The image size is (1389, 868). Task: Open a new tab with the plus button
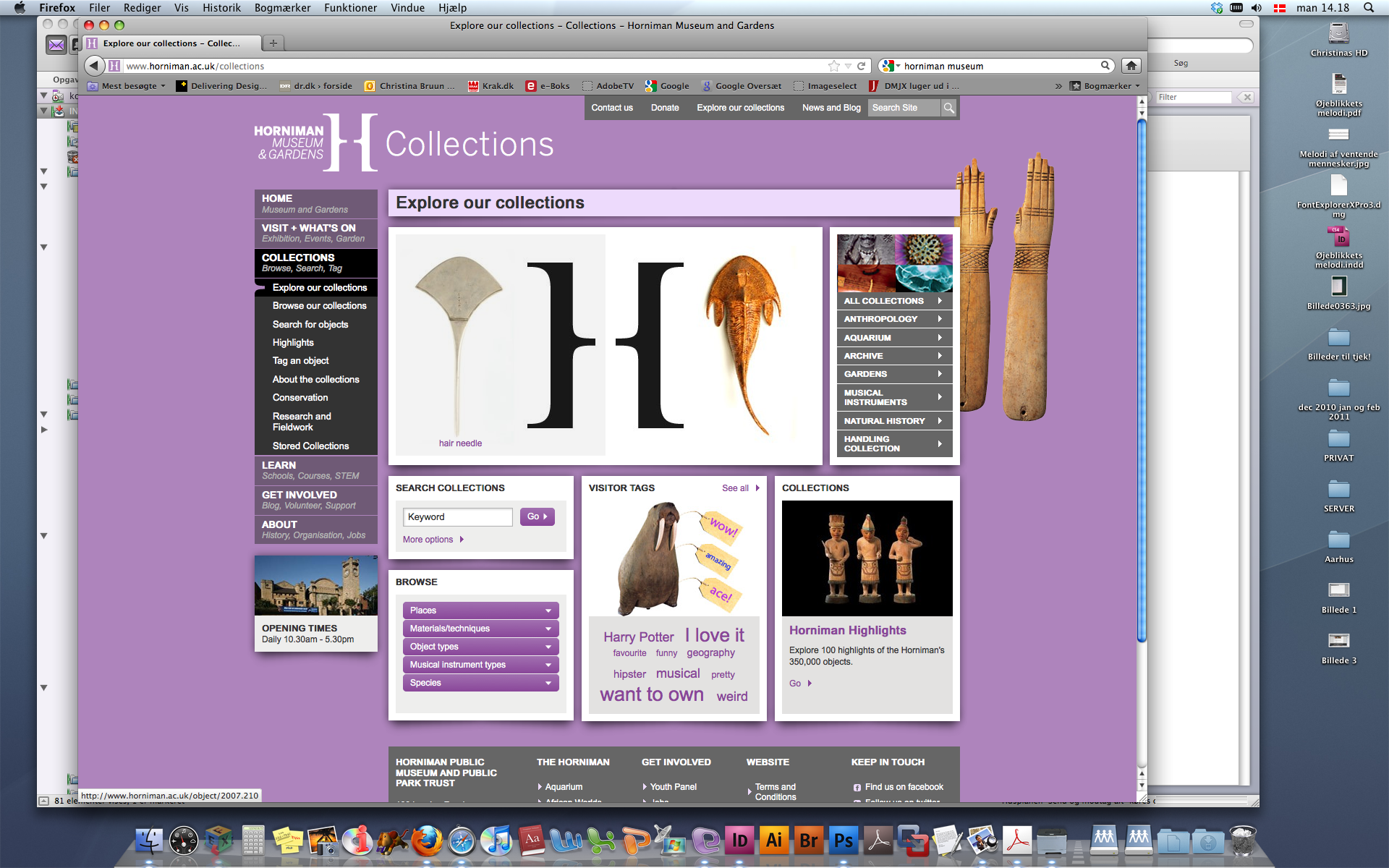pyautogui.click(x=273, y=43)
